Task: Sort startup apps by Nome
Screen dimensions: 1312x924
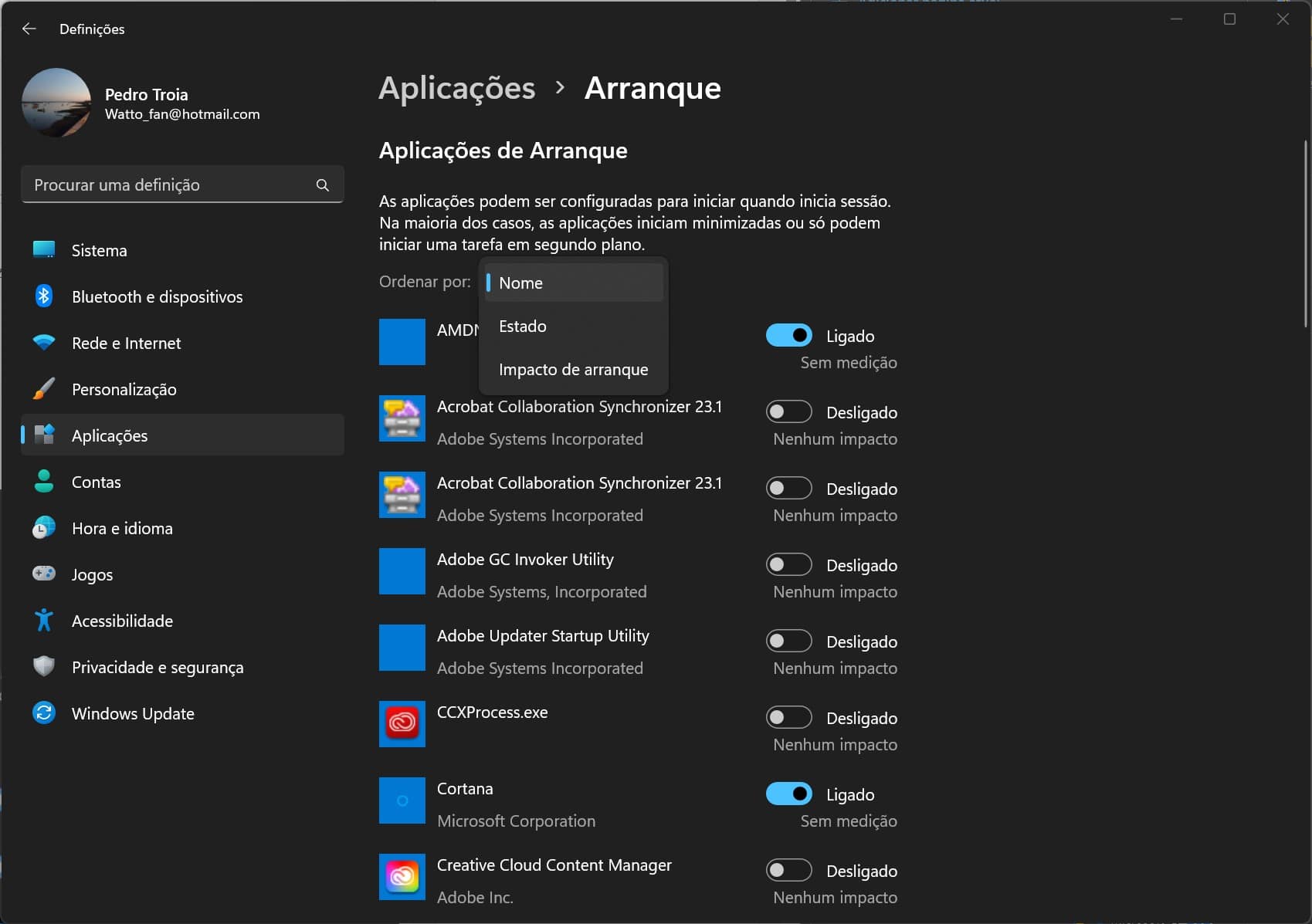Action: (574, 283)
